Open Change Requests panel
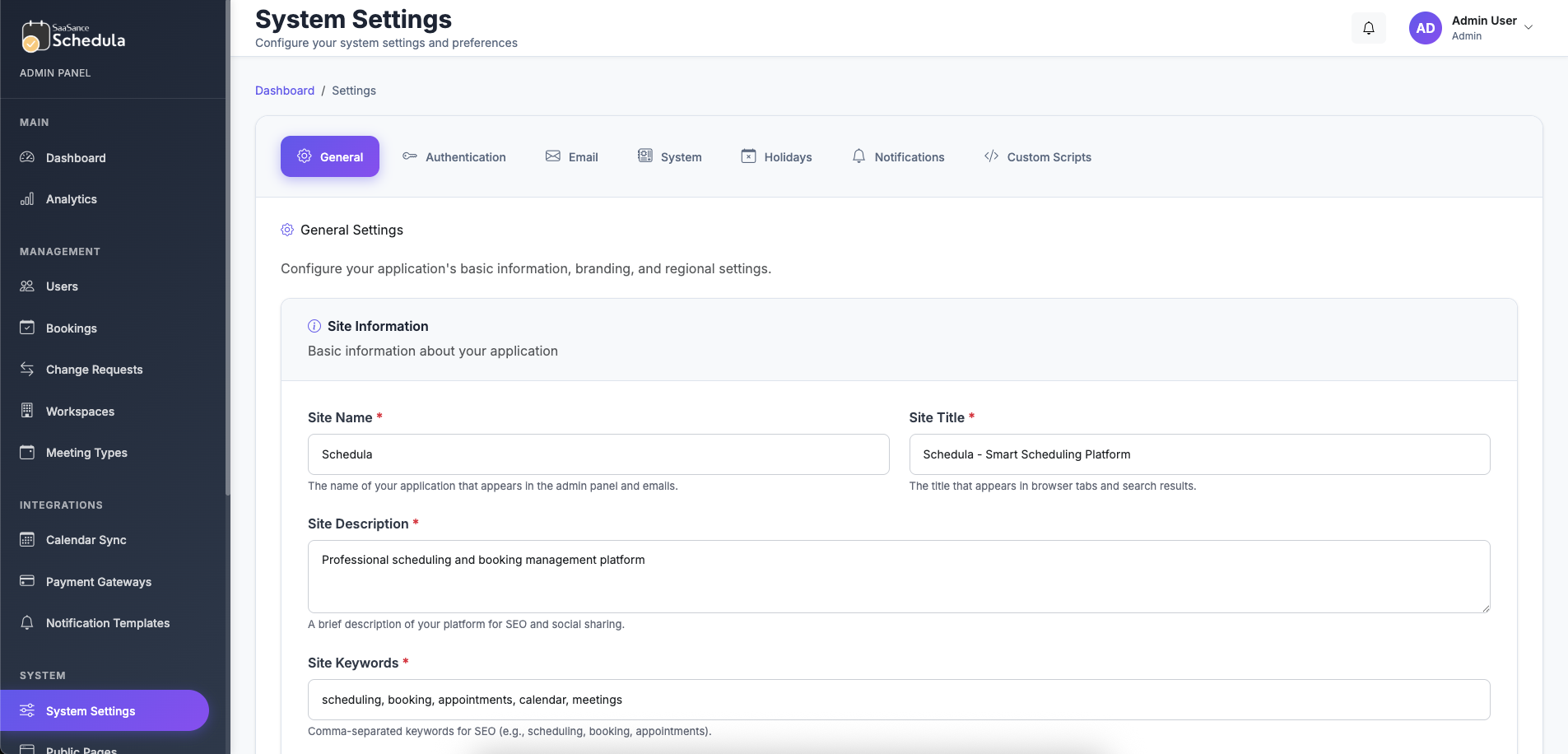The image size is (1568, 754). (94, 370)
